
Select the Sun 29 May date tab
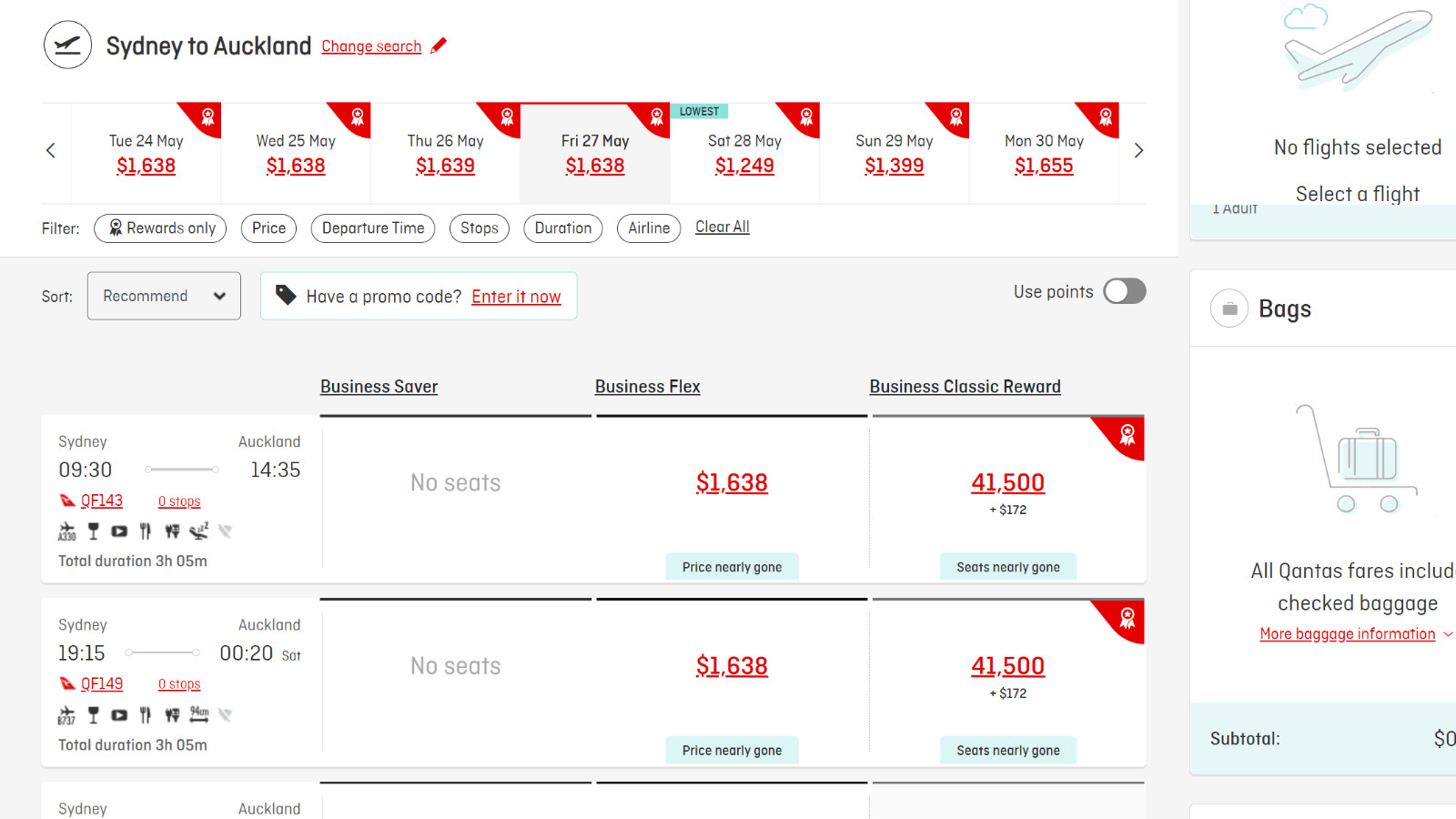895,153
